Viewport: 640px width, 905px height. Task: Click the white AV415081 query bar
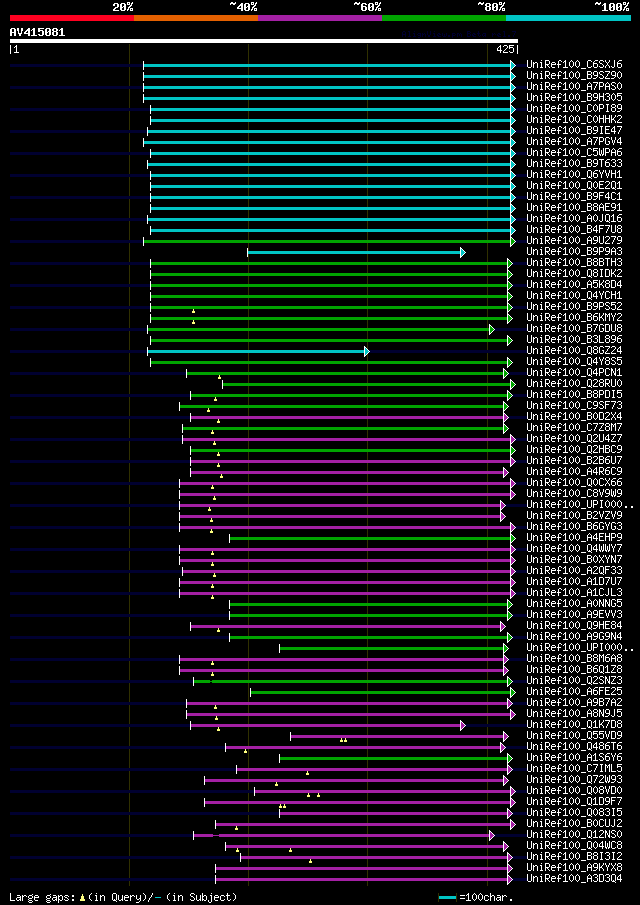tap(264, 41)
